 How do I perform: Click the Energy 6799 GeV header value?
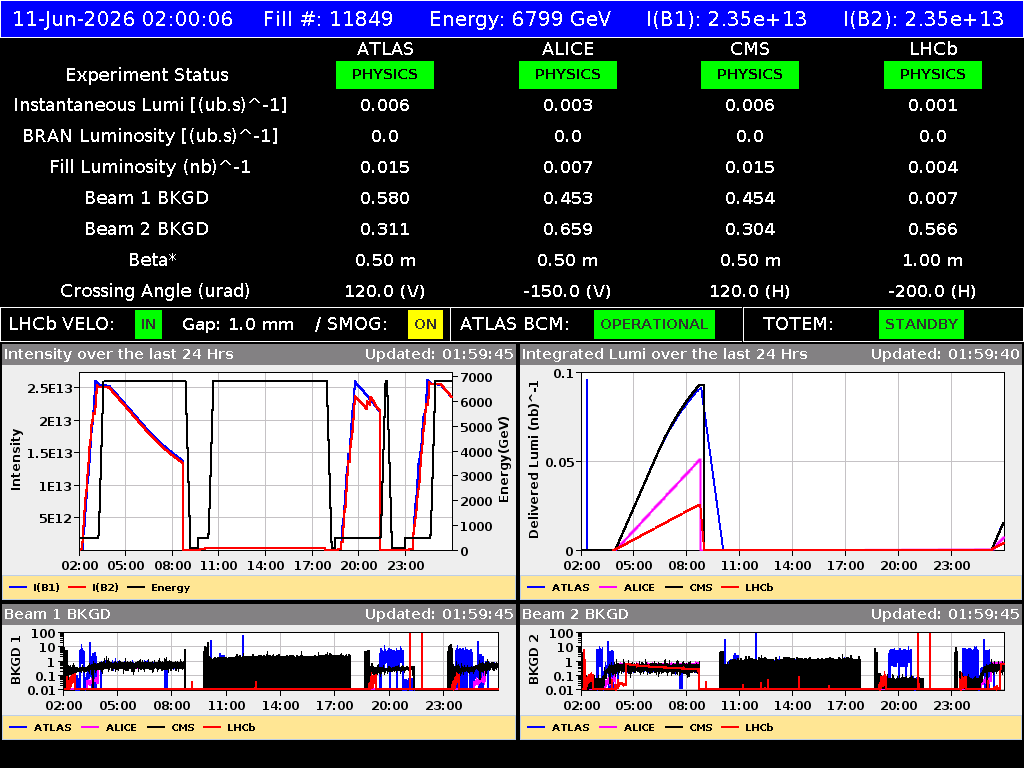click(x=520, y=18)
